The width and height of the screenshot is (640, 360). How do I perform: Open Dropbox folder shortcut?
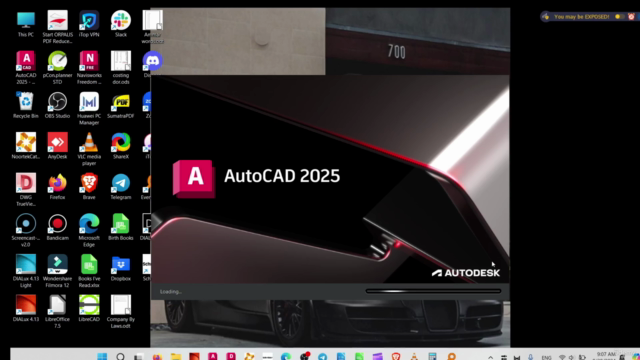pos(121,268)
